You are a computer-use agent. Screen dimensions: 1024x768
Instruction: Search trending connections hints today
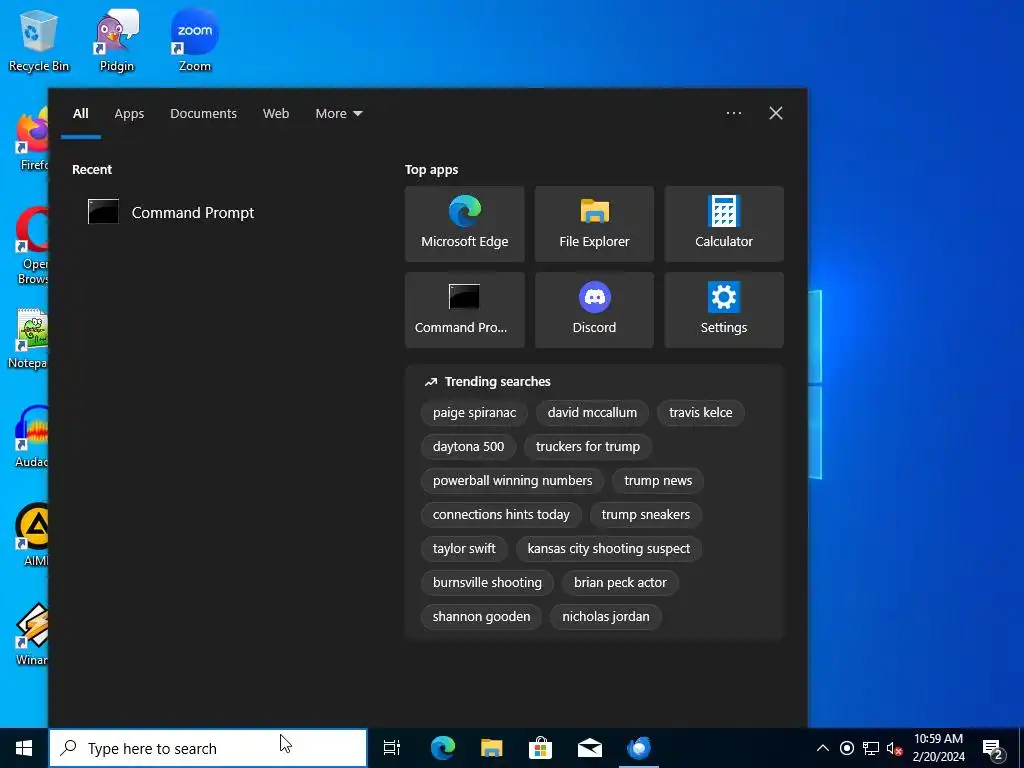coord(501,515)
